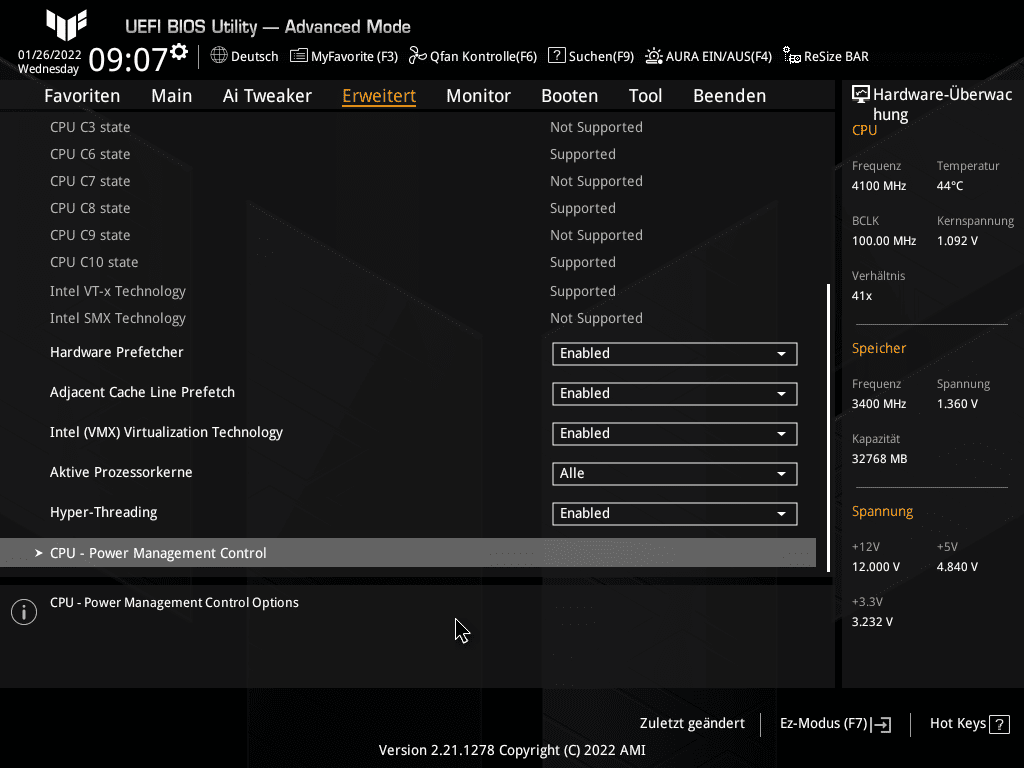The width and height of the screenshot is (1024, 768).
Task: Click the Hardware Prefetcher label
Action: [117, 352]
